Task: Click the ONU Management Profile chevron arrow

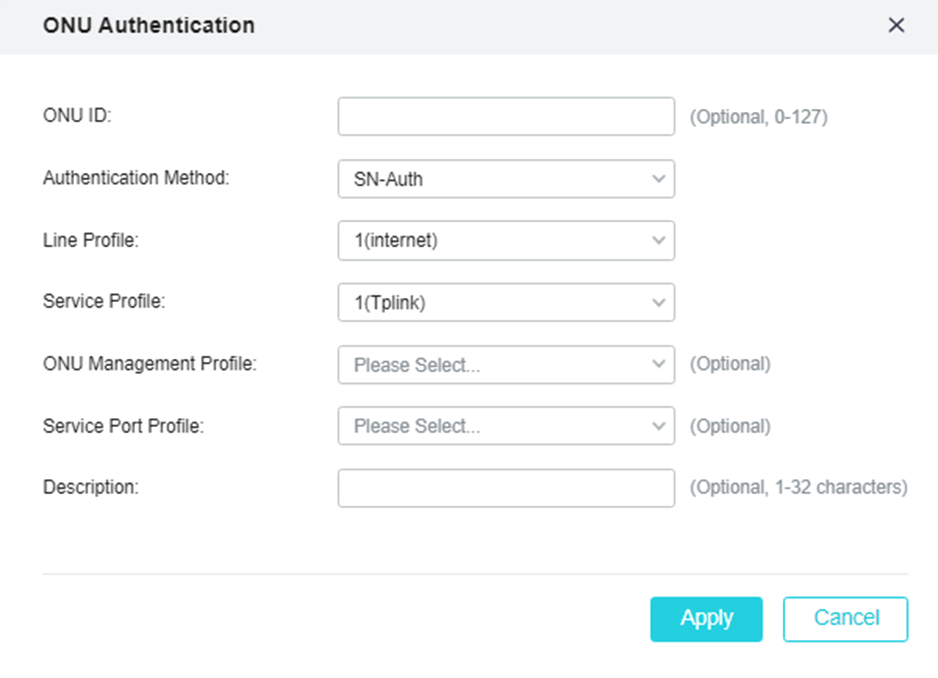Action: click(x=658, y=365)
